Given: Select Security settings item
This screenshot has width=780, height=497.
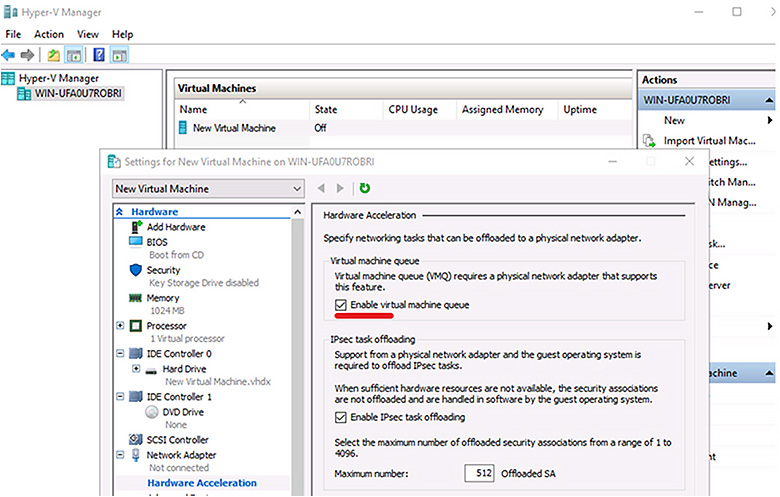Looking at the screenshot, I should click(163, 270).
